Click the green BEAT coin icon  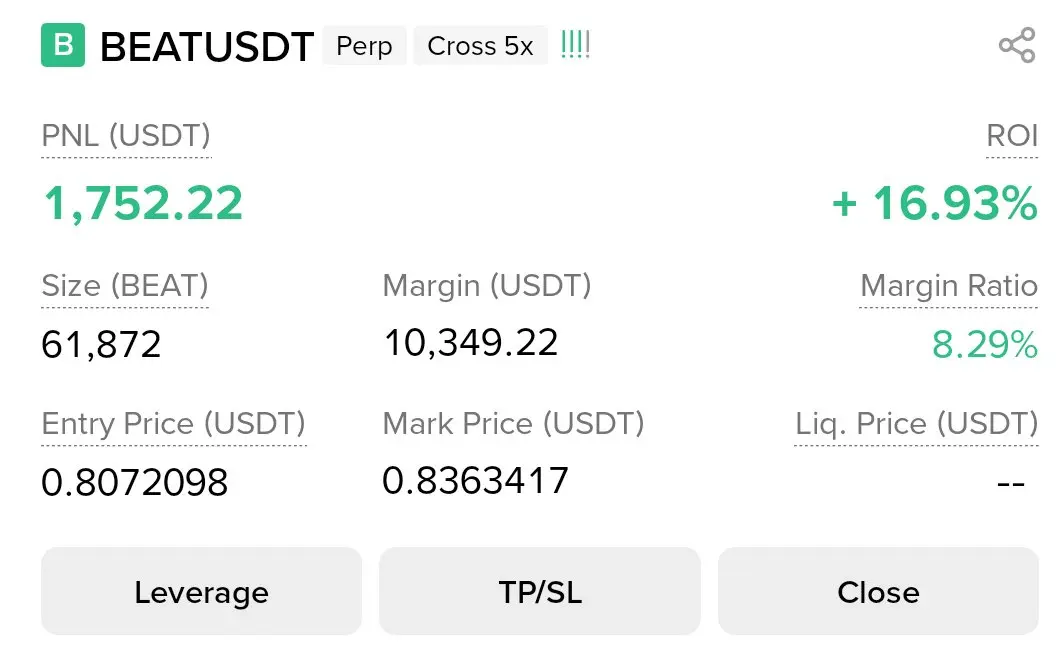click(63, 46)
